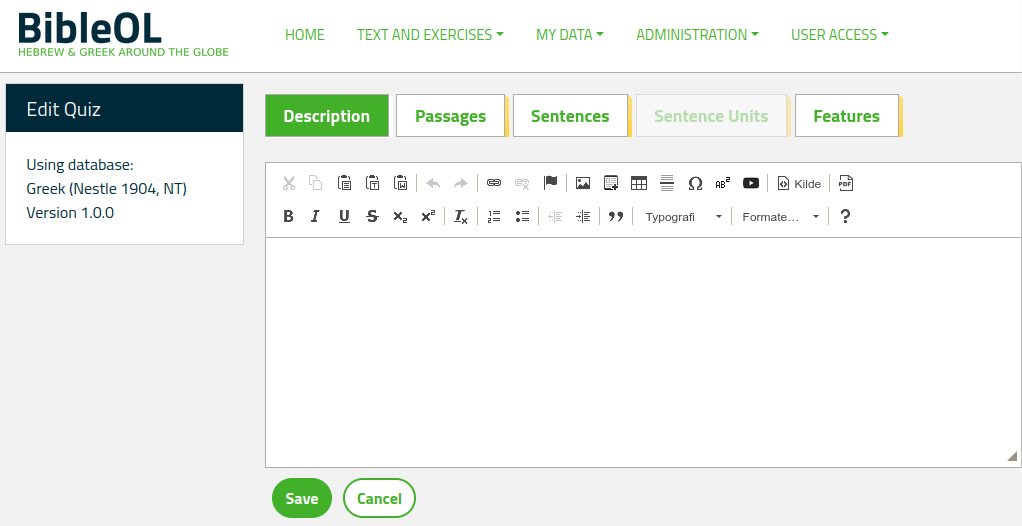This screenshot has height=526, width=1022.
Task: Click the Remove Format icon
Action: tap(461, 216)
